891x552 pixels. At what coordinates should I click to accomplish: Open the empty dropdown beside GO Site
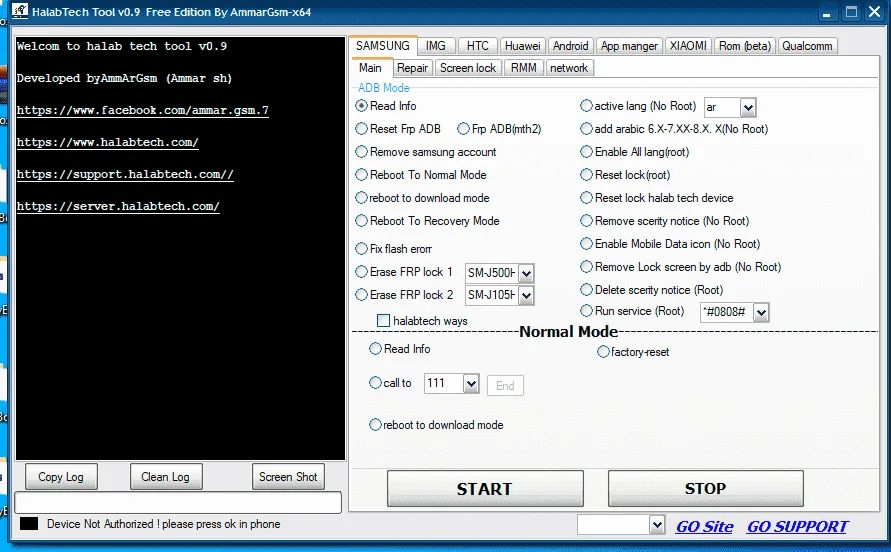click(x=657, y=525)
